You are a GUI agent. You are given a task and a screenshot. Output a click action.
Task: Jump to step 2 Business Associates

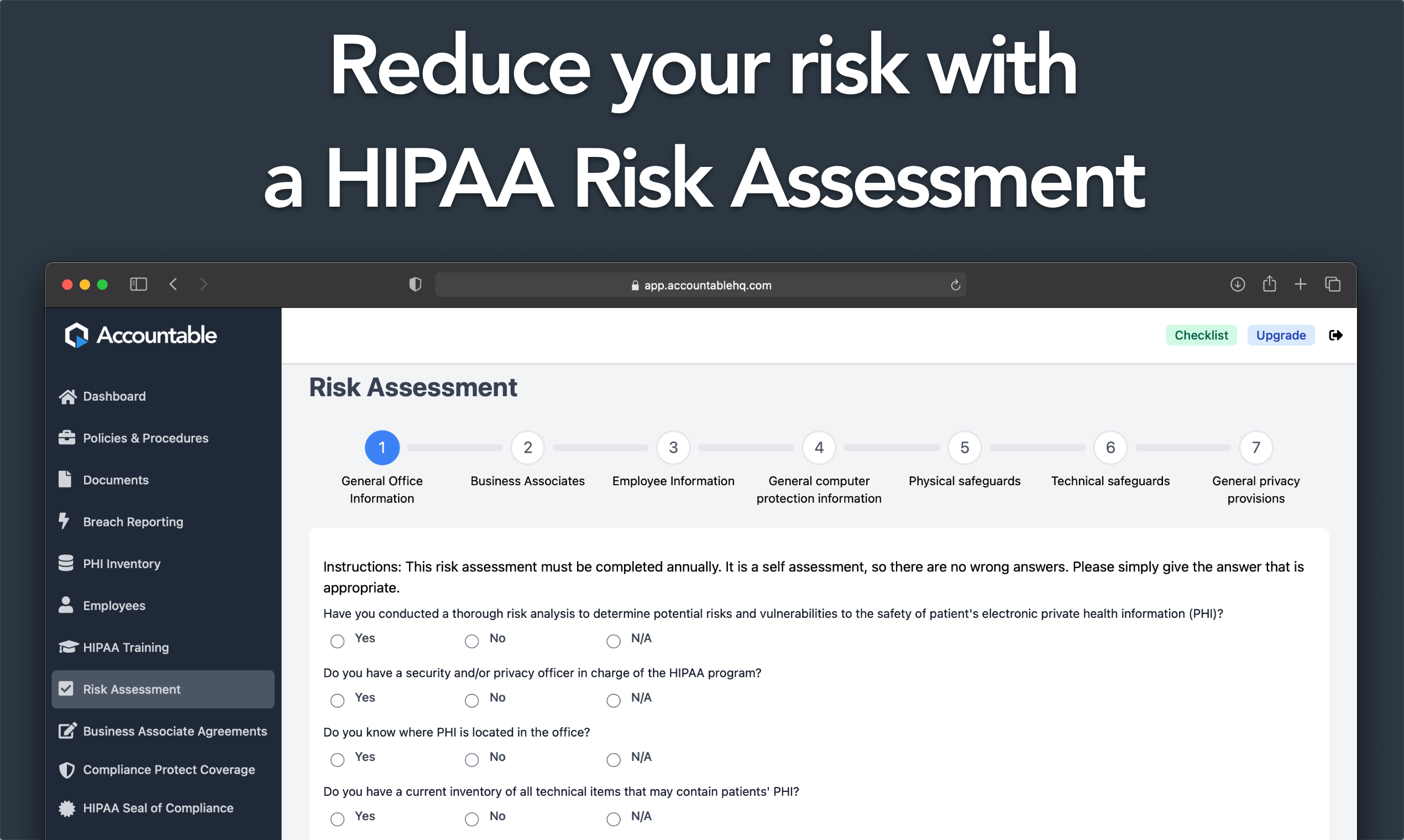(528, 448)
